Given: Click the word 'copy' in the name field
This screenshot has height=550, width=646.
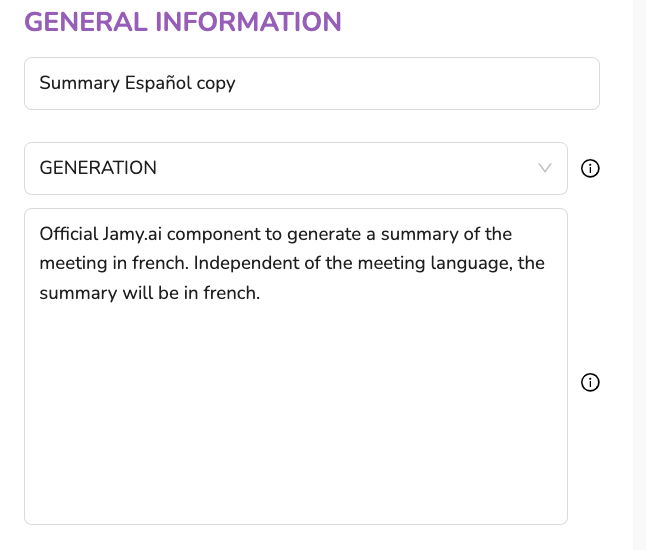Looking at the screenshot, I should click(216, 83).
